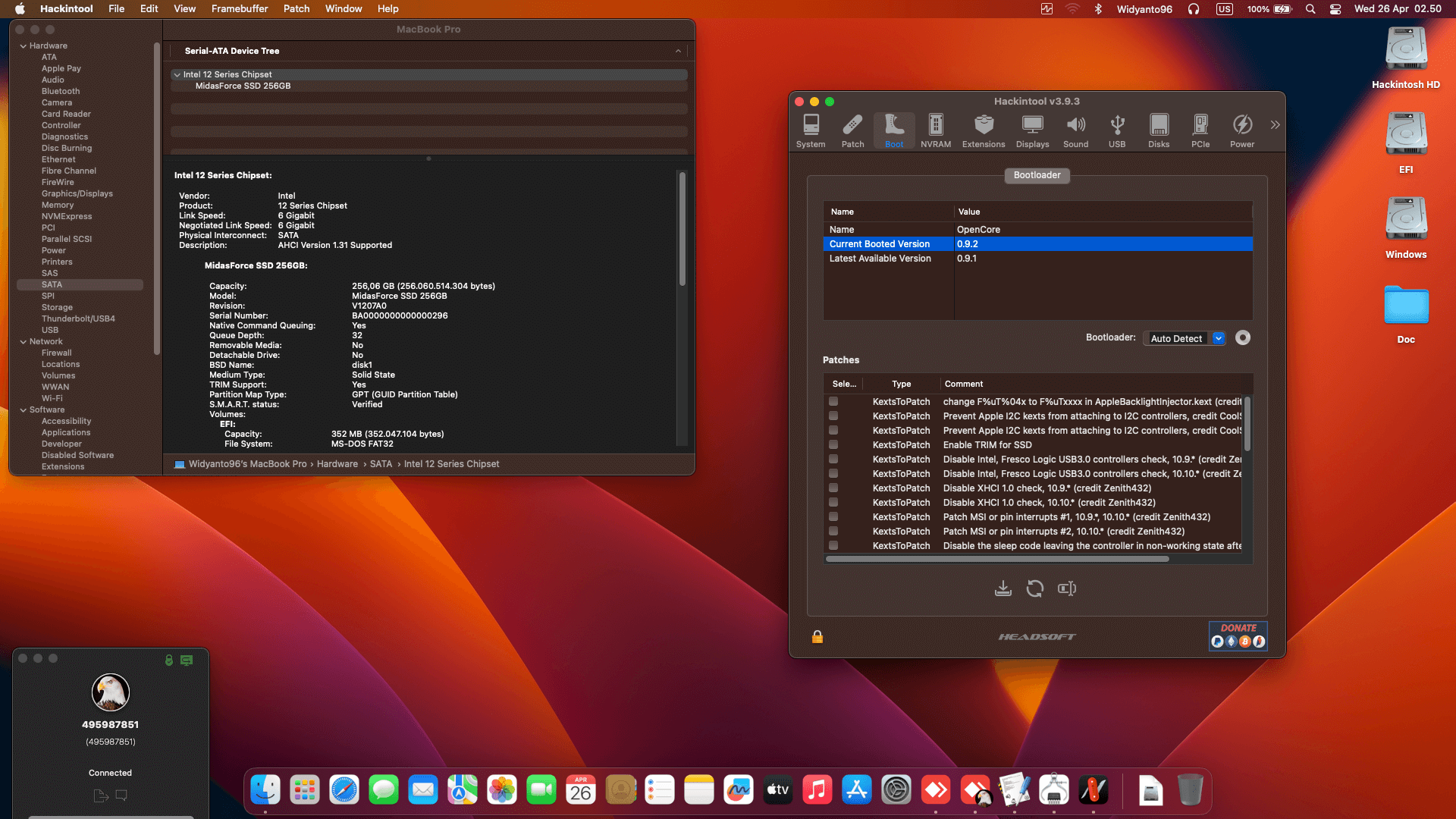Image resolution: width=1456 pixels, height=819 pixels.
Task: Check Patch MSI or pin interrupts #1 checkbox
Action: [833, 516]
